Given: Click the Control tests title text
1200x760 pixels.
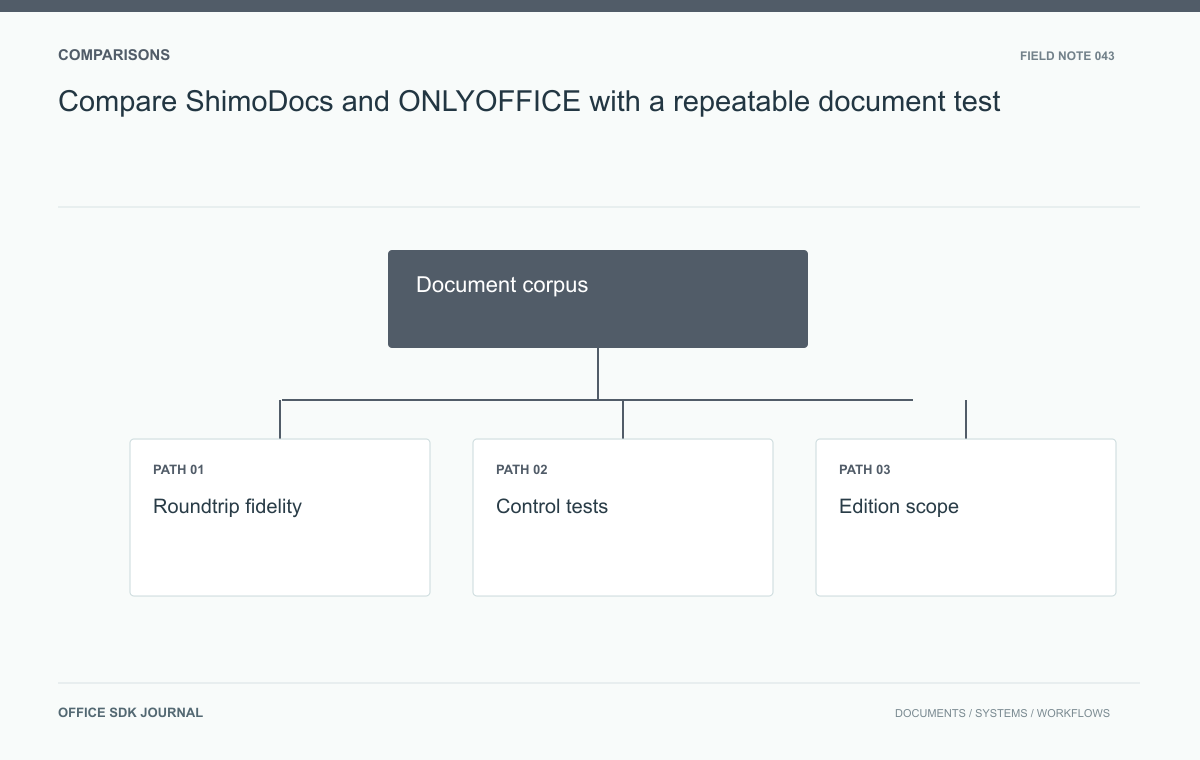Looking at the screenshot, I should pyautogui.click(x=552, y=506).
